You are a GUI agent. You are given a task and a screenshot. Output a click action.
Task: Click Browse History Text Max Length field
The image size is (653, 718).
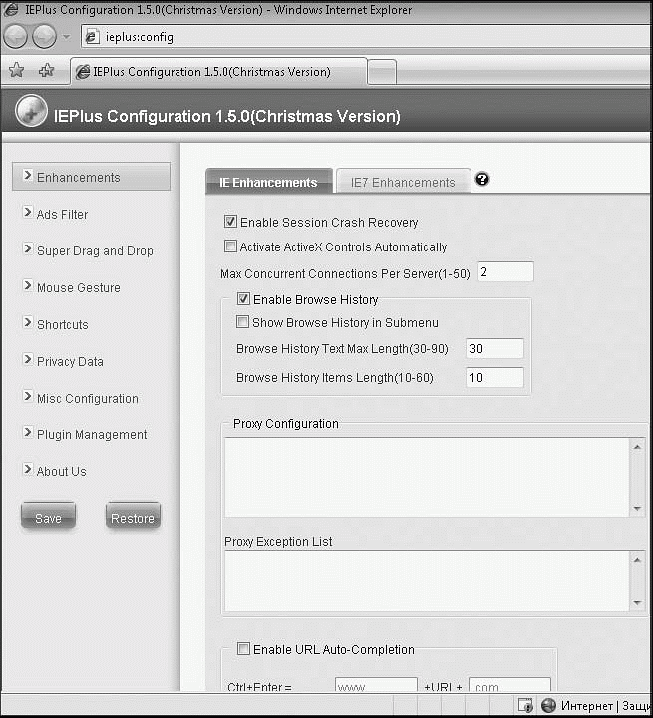tap(495, 349)
